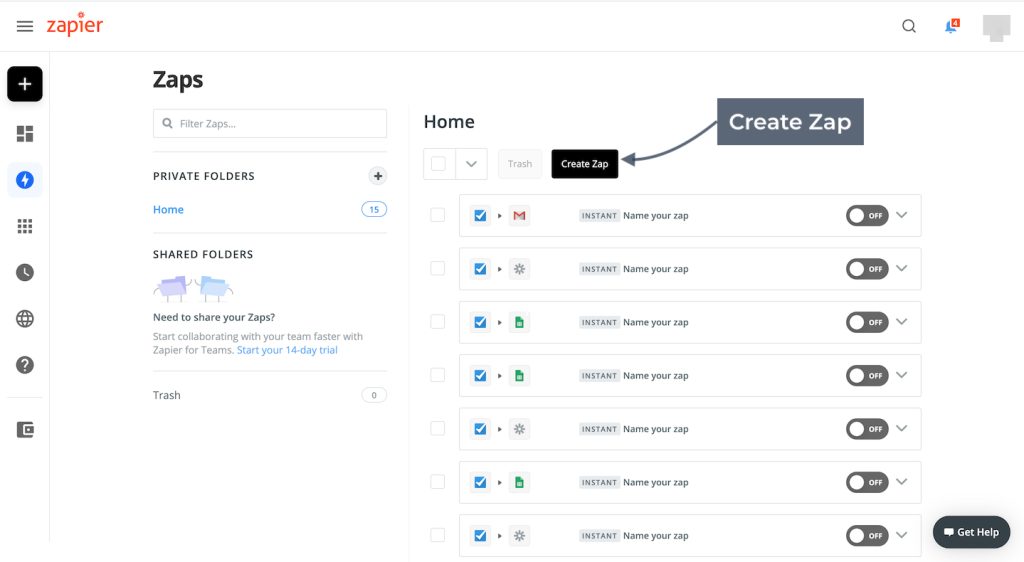
Task: Click the black plus button in sidebar
Action: pyautogui.click(x=25, y=84)
